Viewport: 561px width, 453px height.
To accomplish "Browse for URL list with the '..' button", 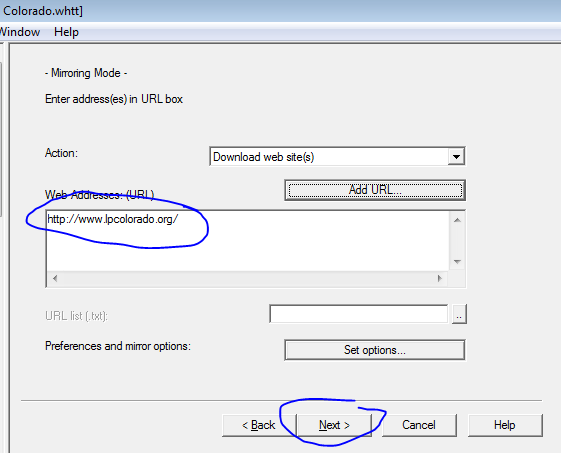I will 459,314.
